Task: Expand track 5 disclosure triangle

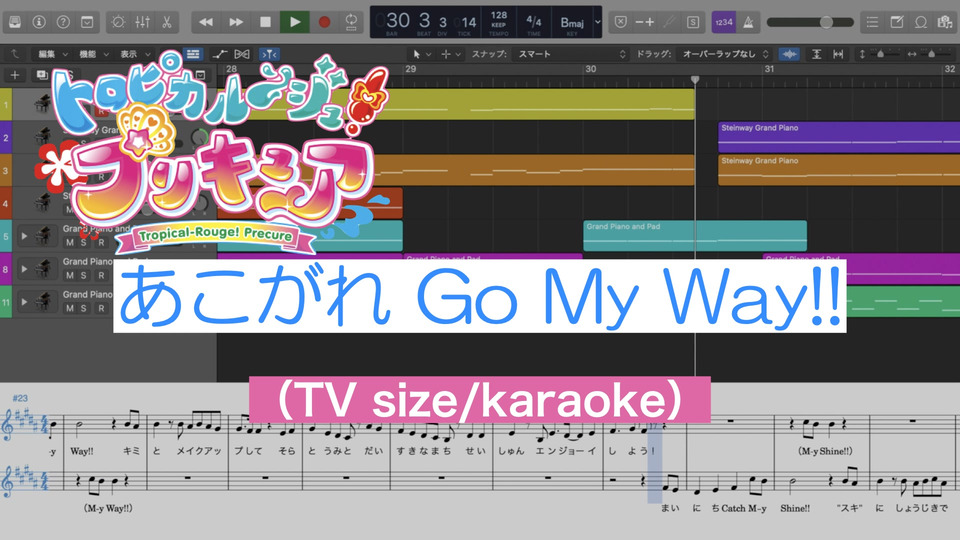Action: 24,236
